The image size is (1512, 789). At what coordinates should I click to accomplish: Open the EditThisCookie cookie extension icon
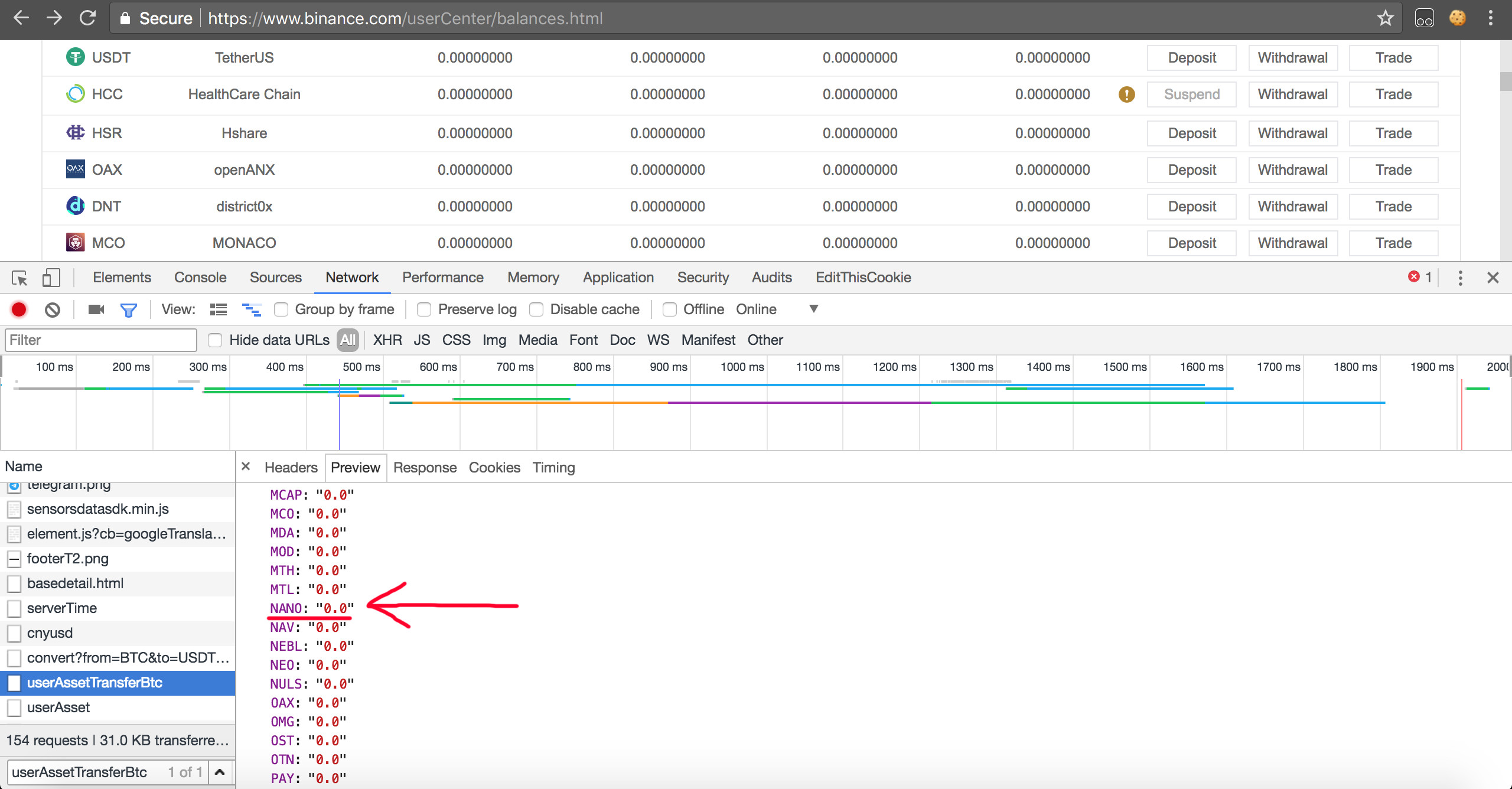pos(1457,18)
